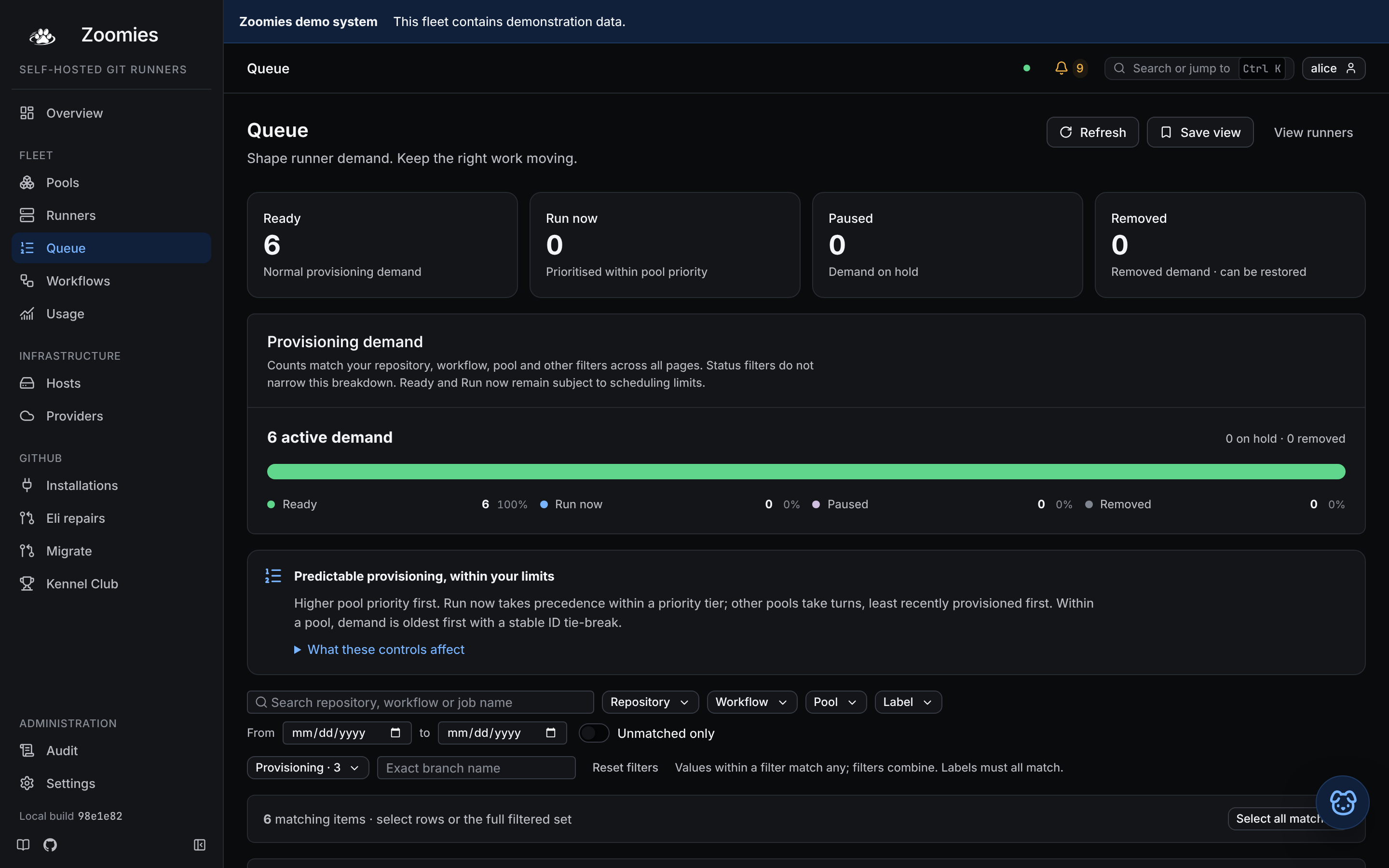This screenshot has width=1389, height=868.
Task: Open Usage in the sidebar
Action: 111,313
